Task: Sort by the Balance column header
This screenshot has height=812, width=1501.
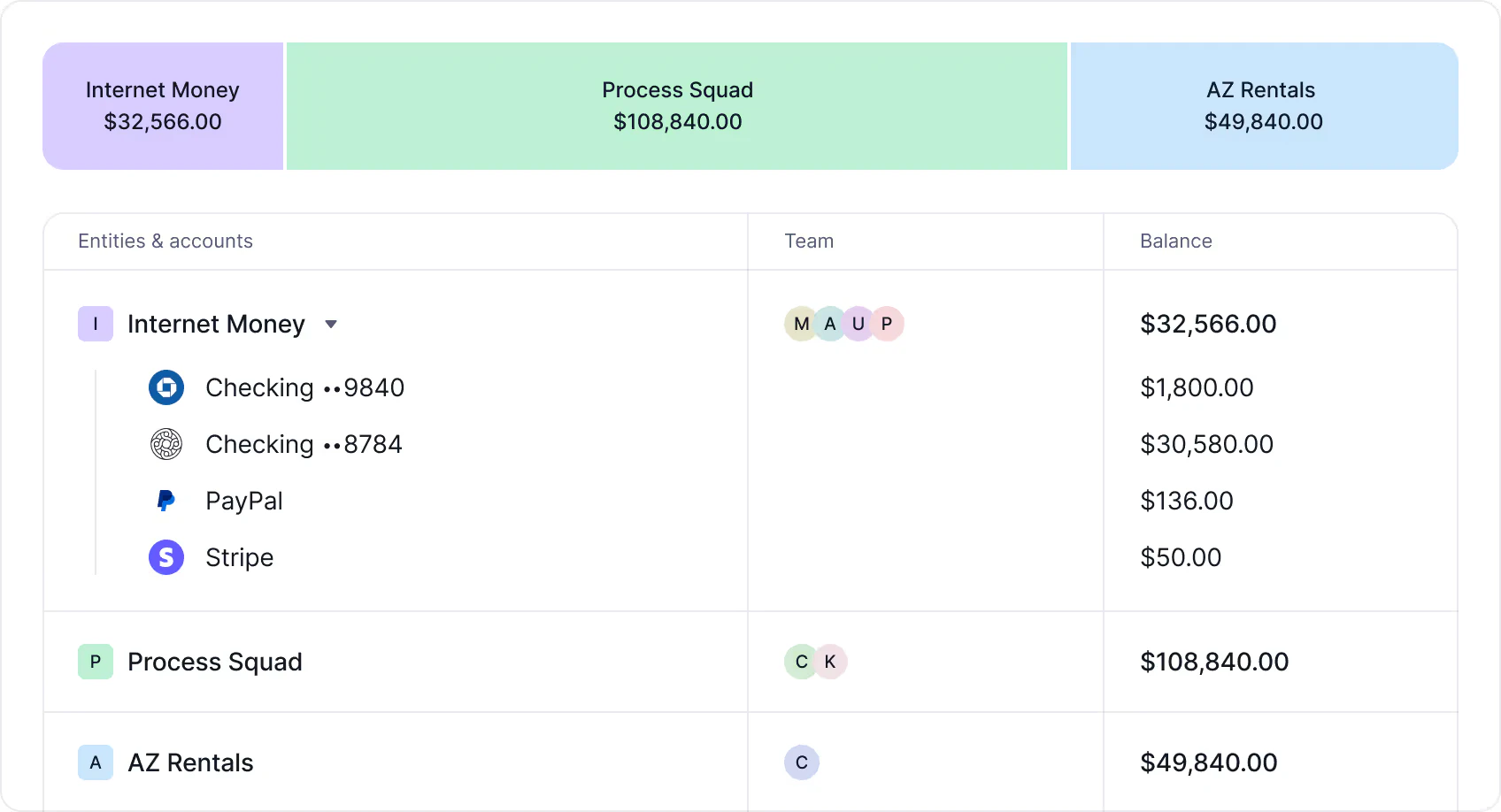Action: coord(1176,241)
